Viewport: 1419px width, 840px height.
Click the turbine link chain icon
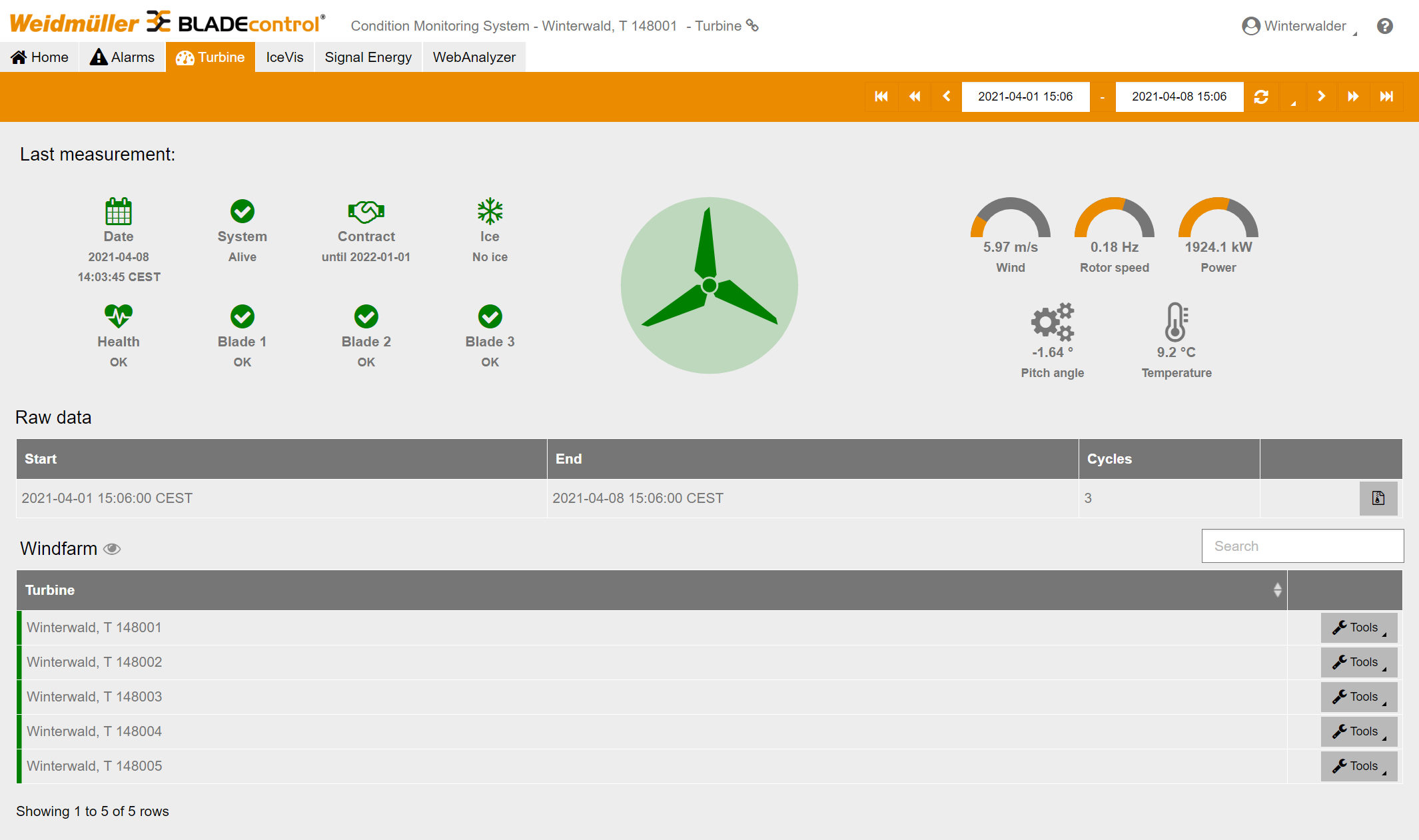(x=752, y=25)
